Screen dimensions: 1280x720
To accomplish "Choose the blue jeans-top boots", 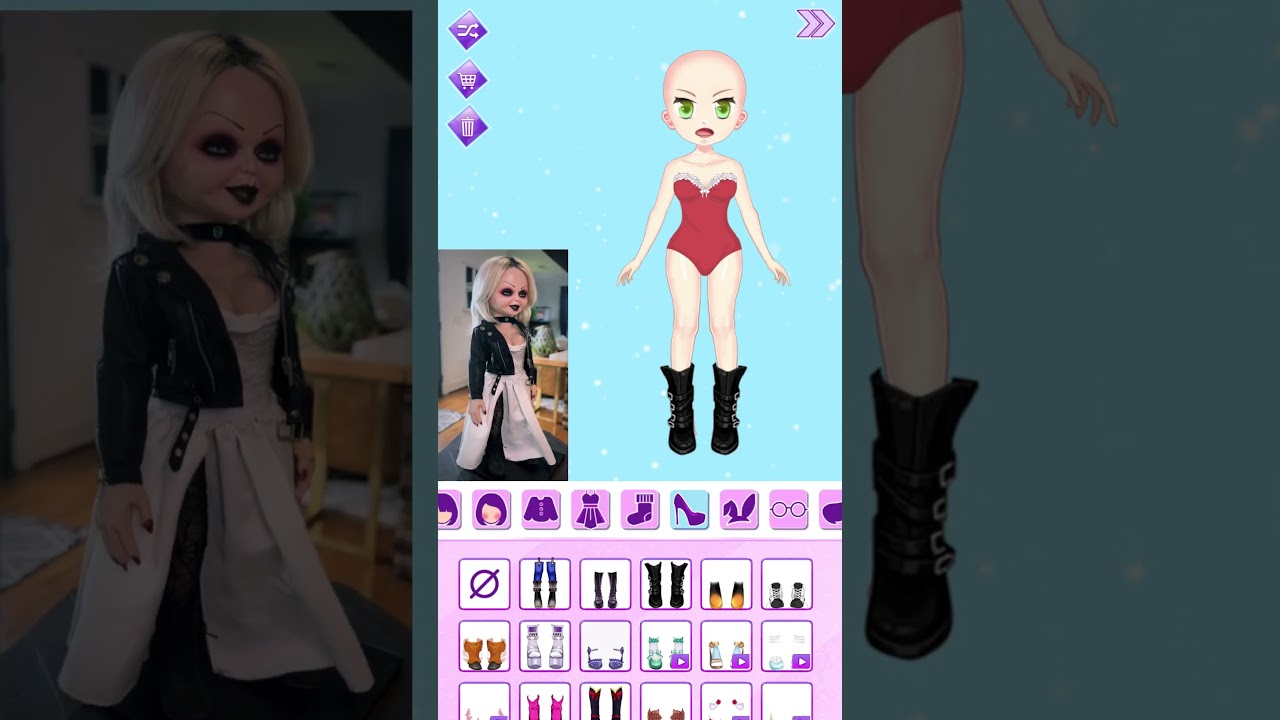I will (x=545, y=584).
